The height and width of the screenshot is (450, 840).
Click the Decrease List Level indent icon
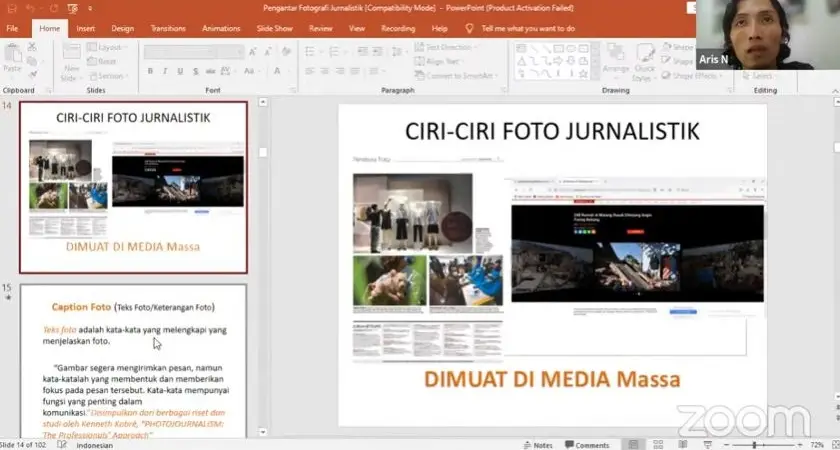pyautogui.click(x=363, y=52)
